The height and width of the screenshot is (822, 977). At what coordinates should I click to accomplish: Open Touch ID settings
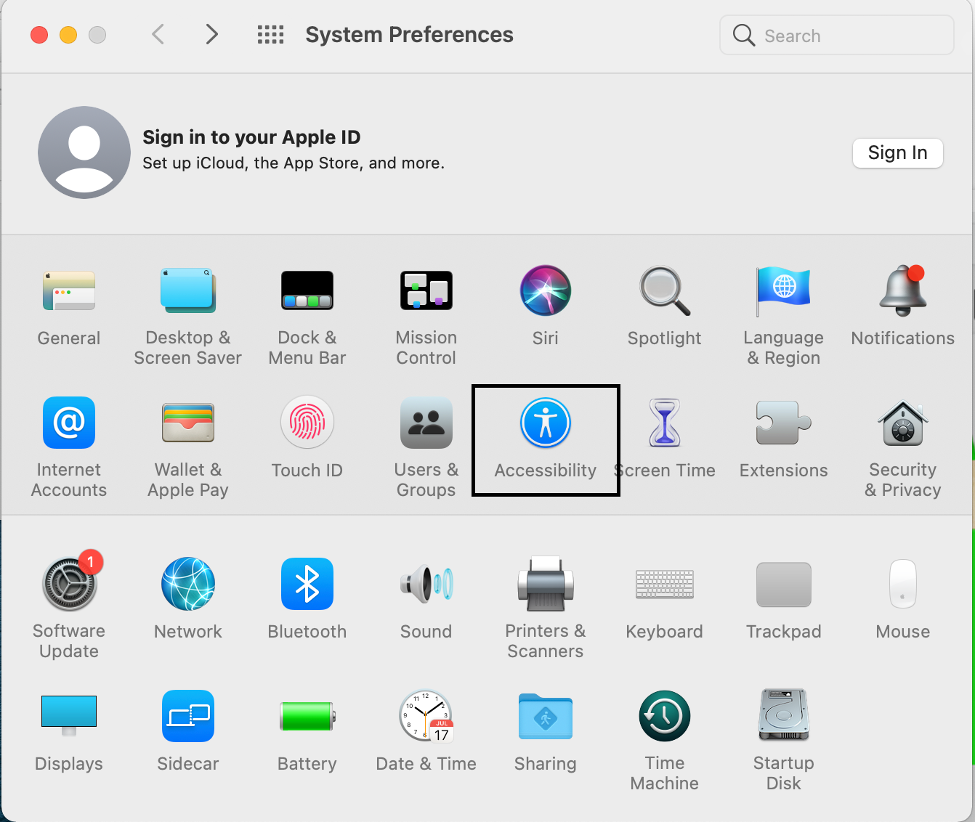[x=307, y=437]
